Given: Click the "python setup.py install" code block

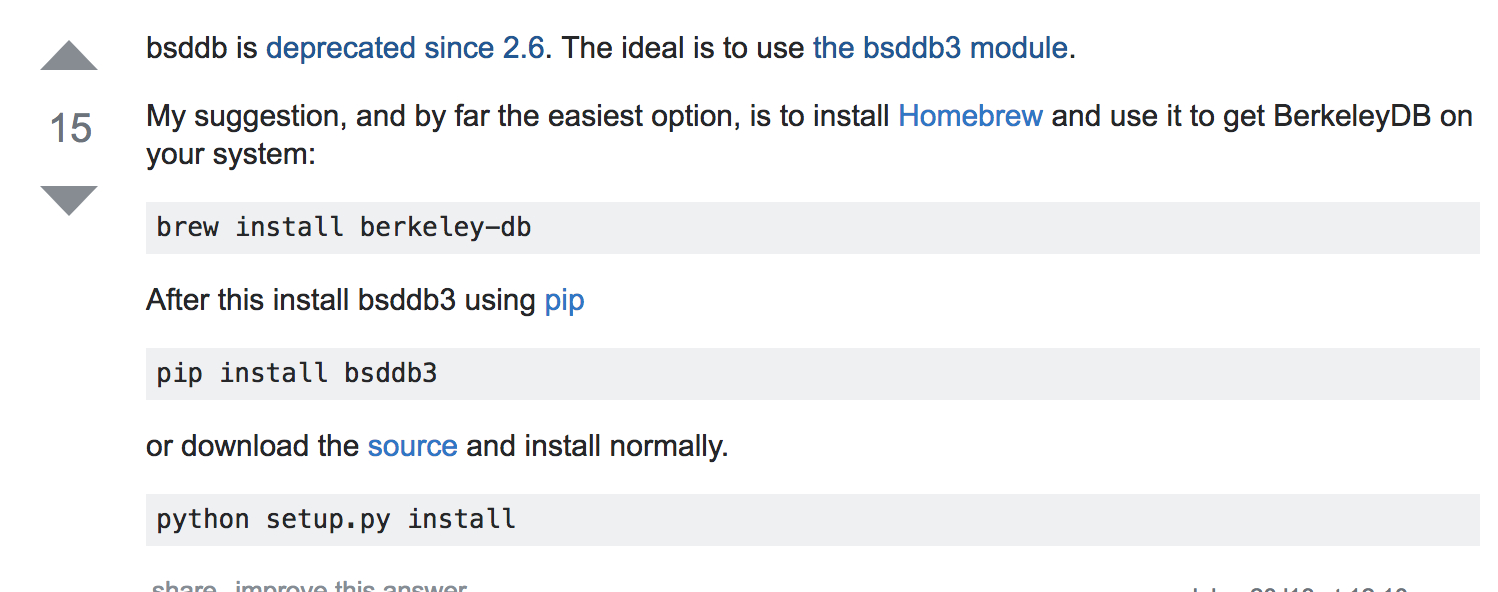Looking at the screenshot, I should (336, 520).
